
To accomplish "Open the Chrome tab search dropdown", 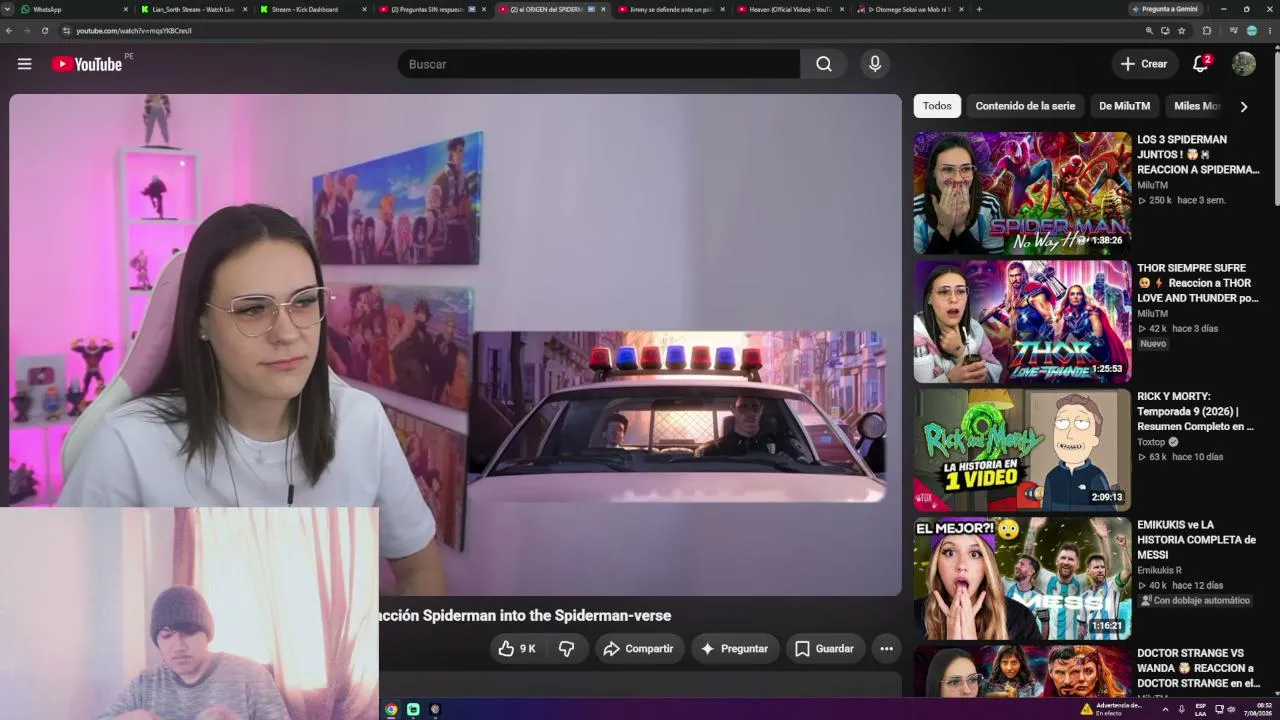I will [9, 9].
